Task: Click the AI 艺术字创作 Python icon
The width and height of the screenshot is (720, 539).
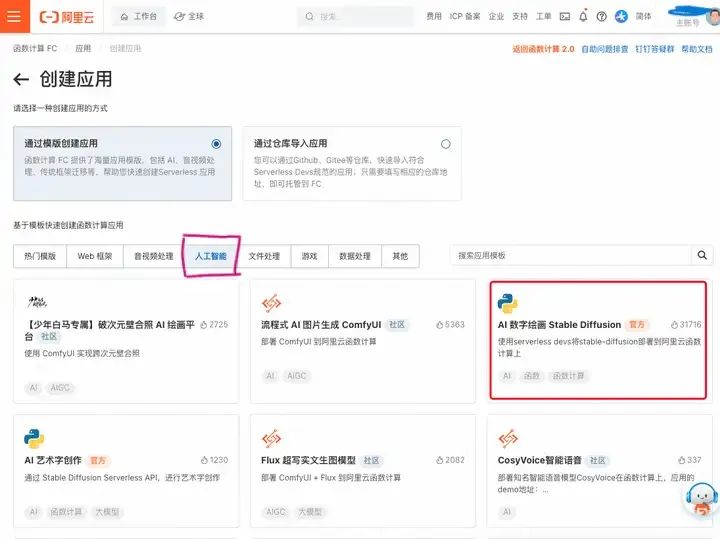Action: click(x=34, y=438)
